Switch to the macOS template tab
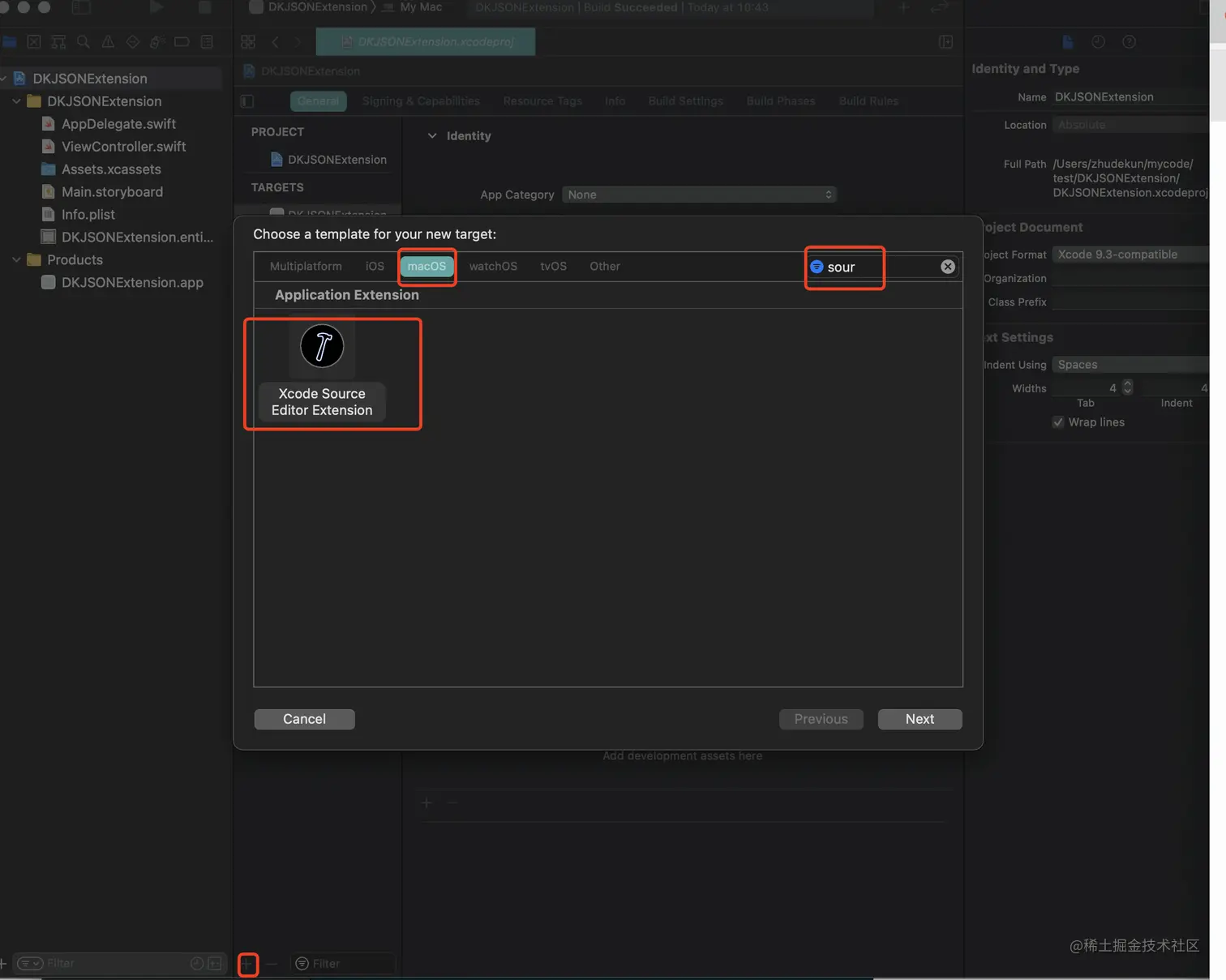This screenshot has width=1226, height=980. point(427,266)
